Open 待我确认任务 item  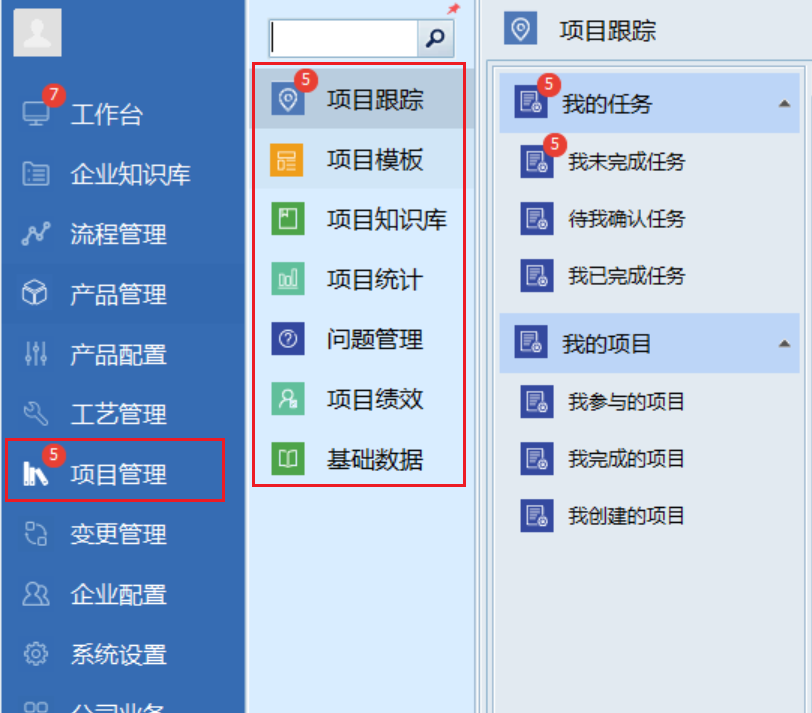pyautogui.click(x=626, y=219)
